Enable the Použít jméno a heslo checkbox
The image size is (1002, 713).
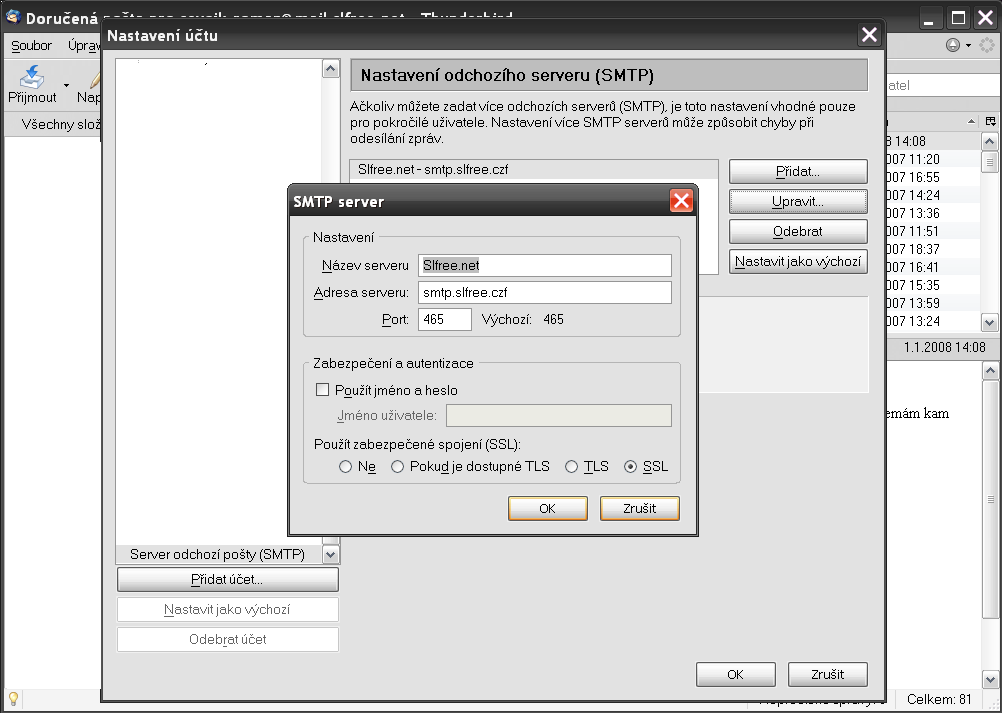click(322, 390)
